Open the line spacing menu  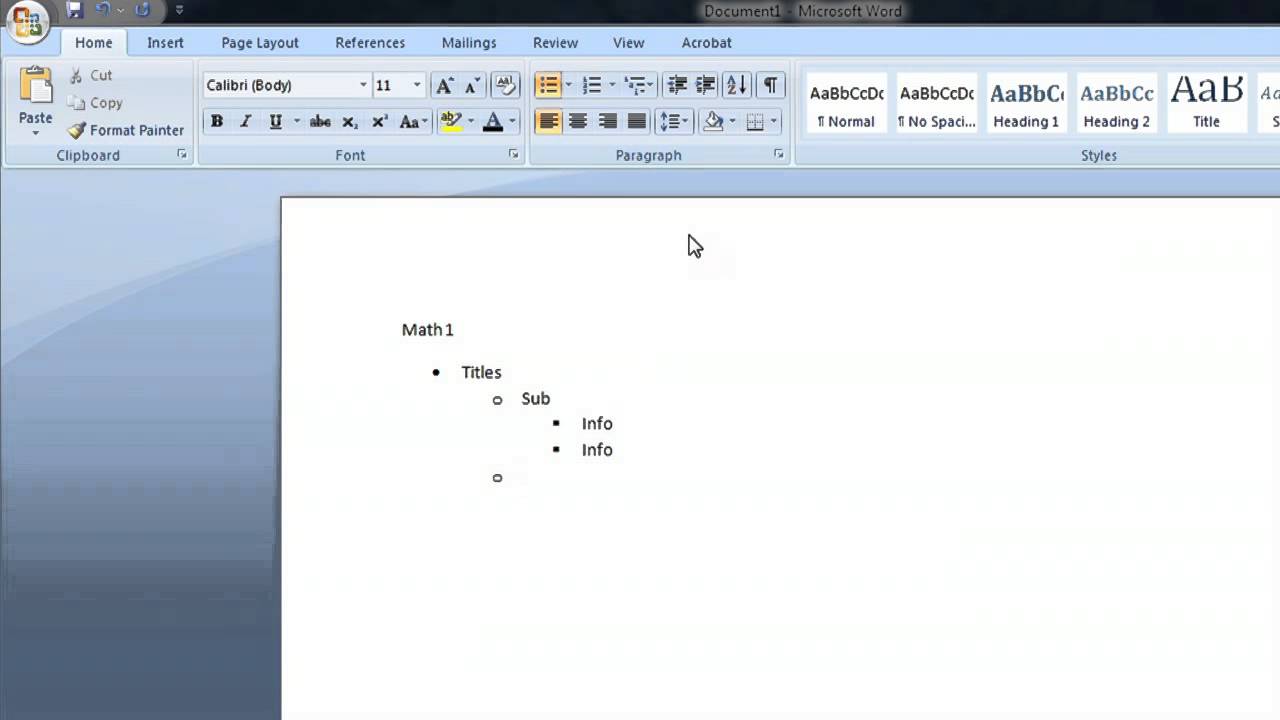tap(672, 122)
